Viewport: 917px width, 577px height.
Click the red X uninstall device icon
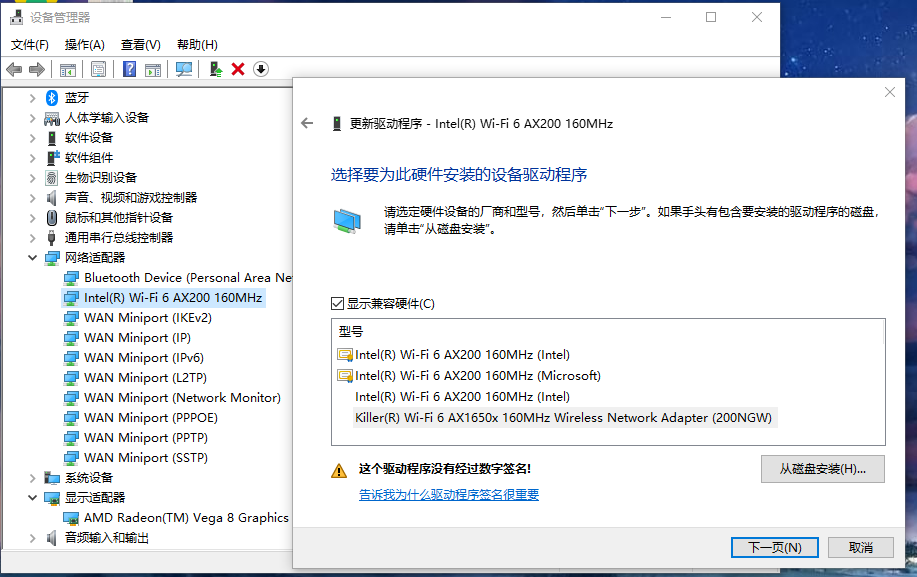click(x=238, y=70)
